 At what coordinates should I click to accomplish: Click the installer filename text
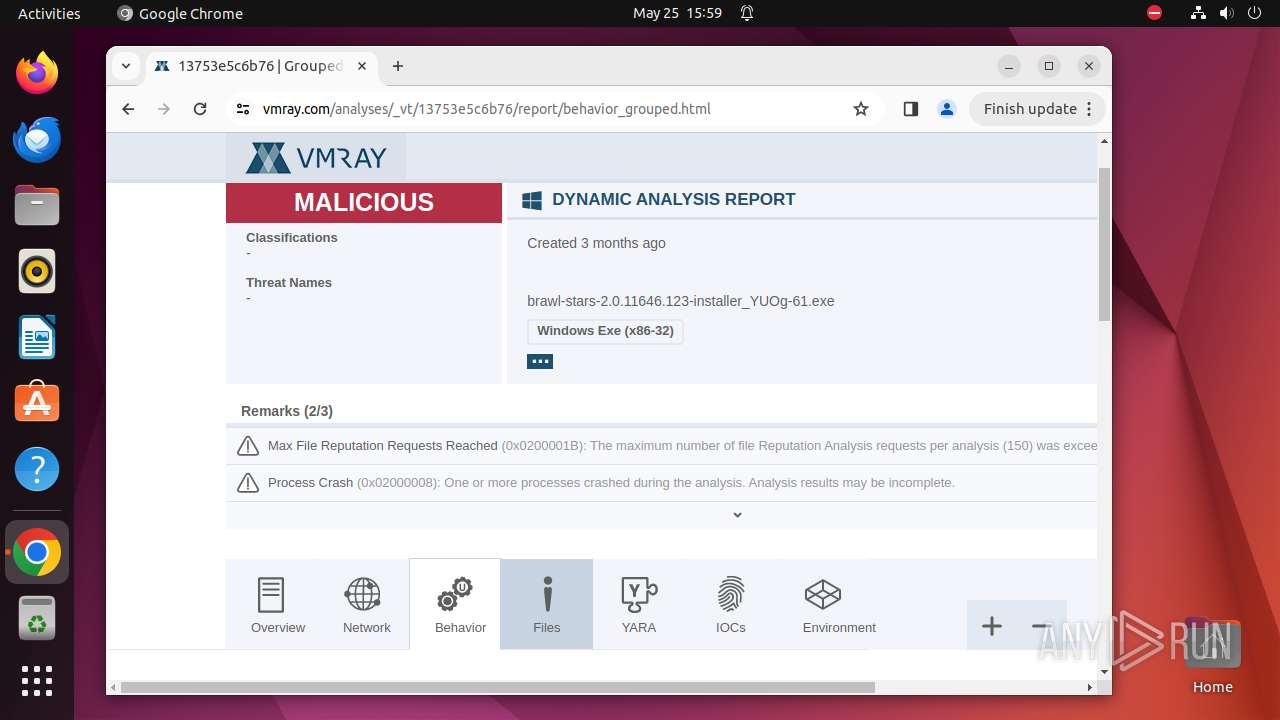681,301
